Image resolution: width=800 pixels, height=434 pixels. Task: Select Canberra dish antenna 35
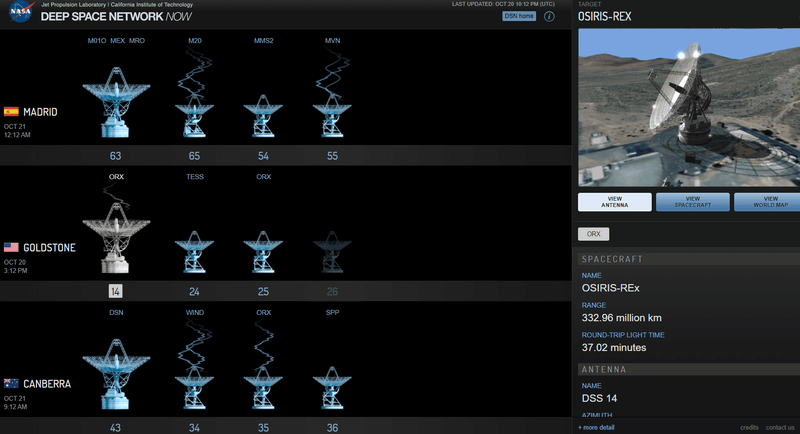[263, 388]
